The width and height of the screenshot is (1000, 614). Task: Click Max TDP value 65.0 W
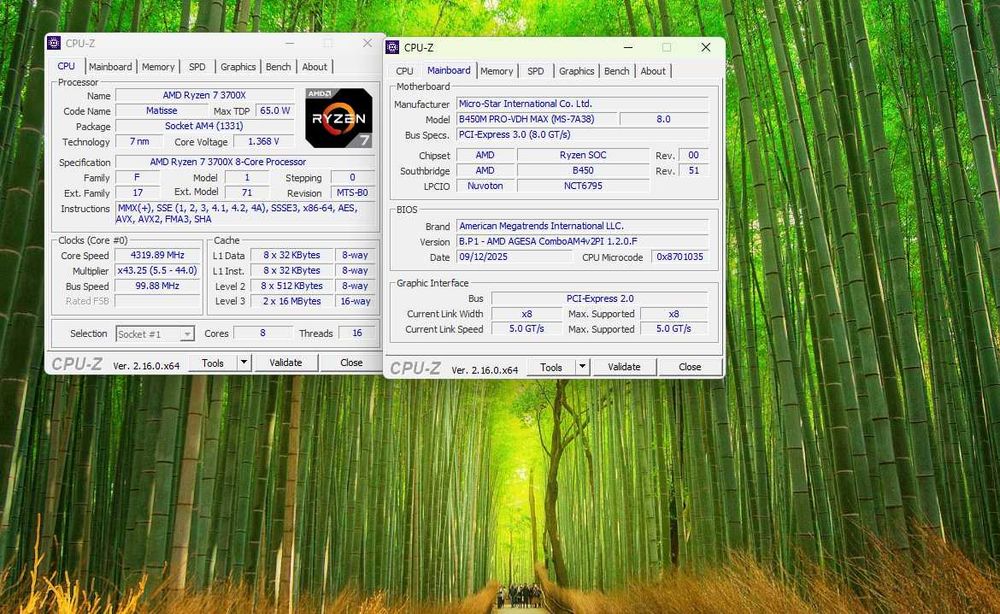click(275, 110)
